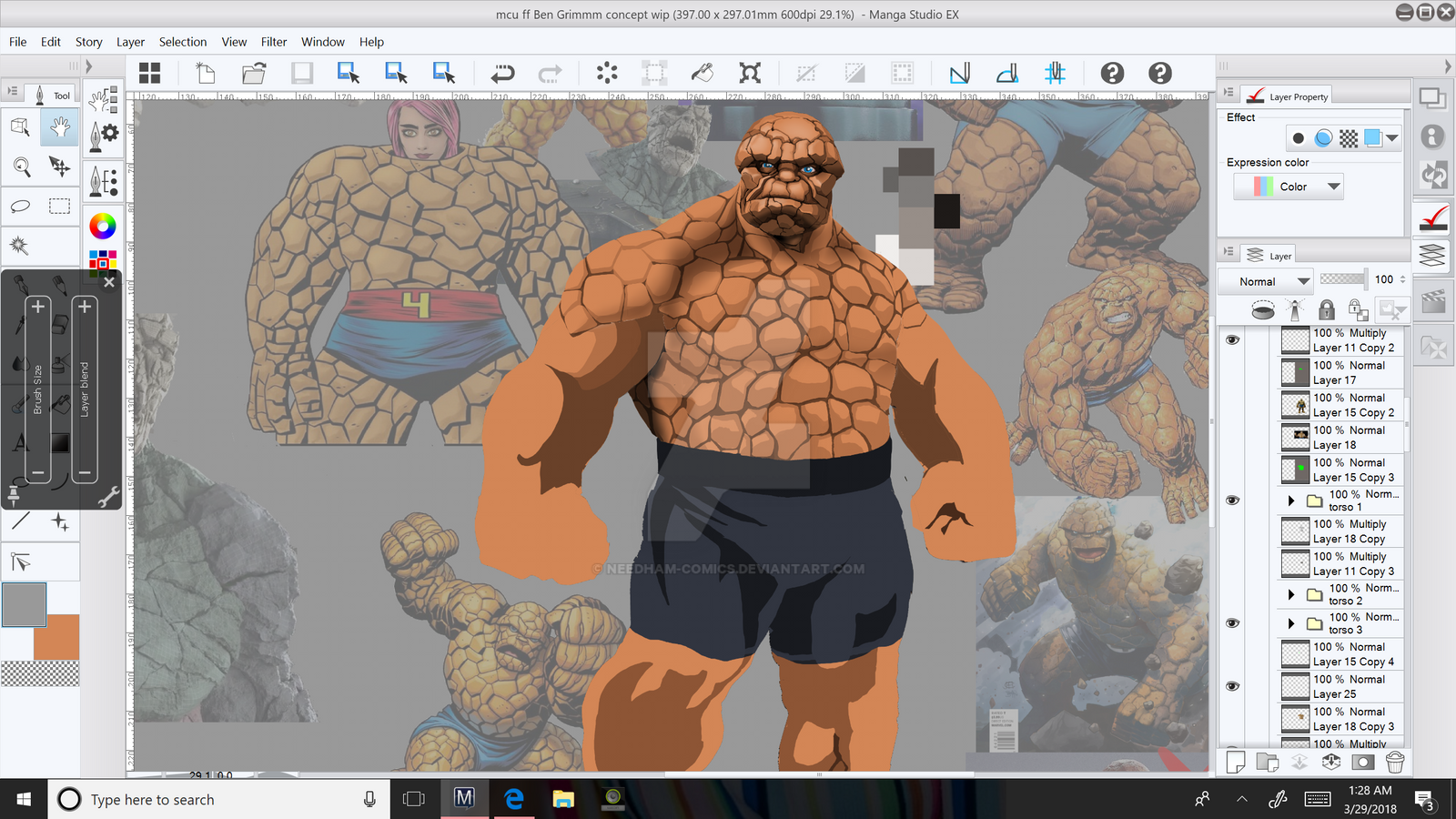Open the Expression color dropdown

click(x=1289, y=187)
